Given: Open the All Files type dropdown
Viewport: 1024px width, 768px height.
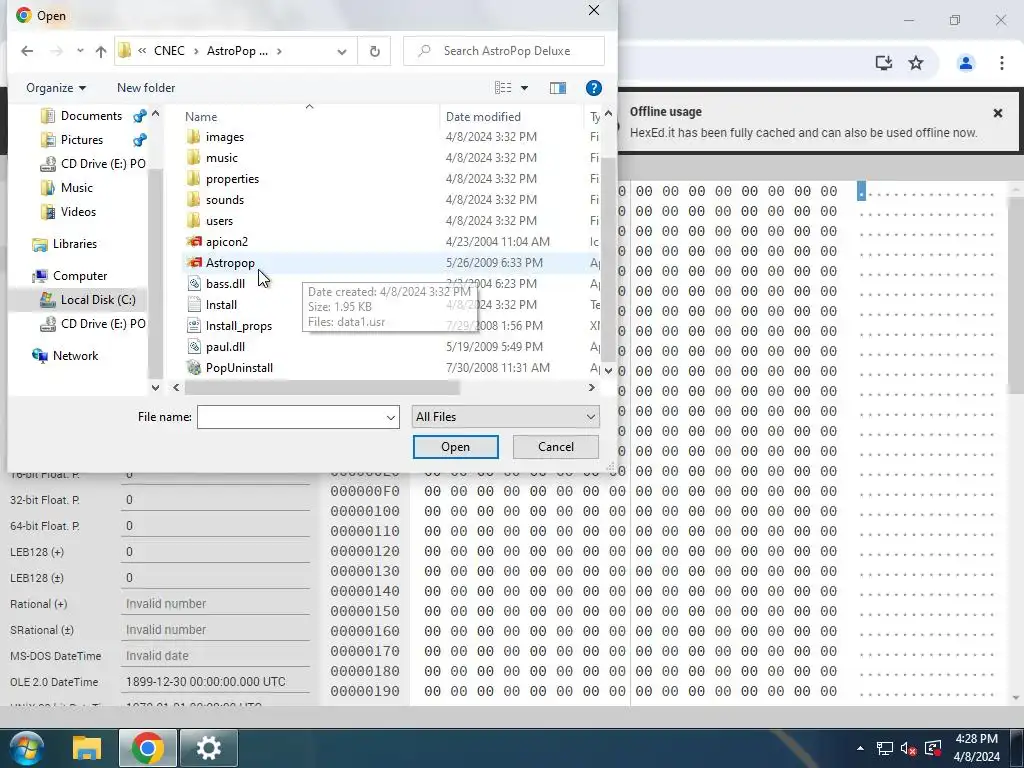Looking at the screenshot, I should pyautogui.click(x=505, y=417).
